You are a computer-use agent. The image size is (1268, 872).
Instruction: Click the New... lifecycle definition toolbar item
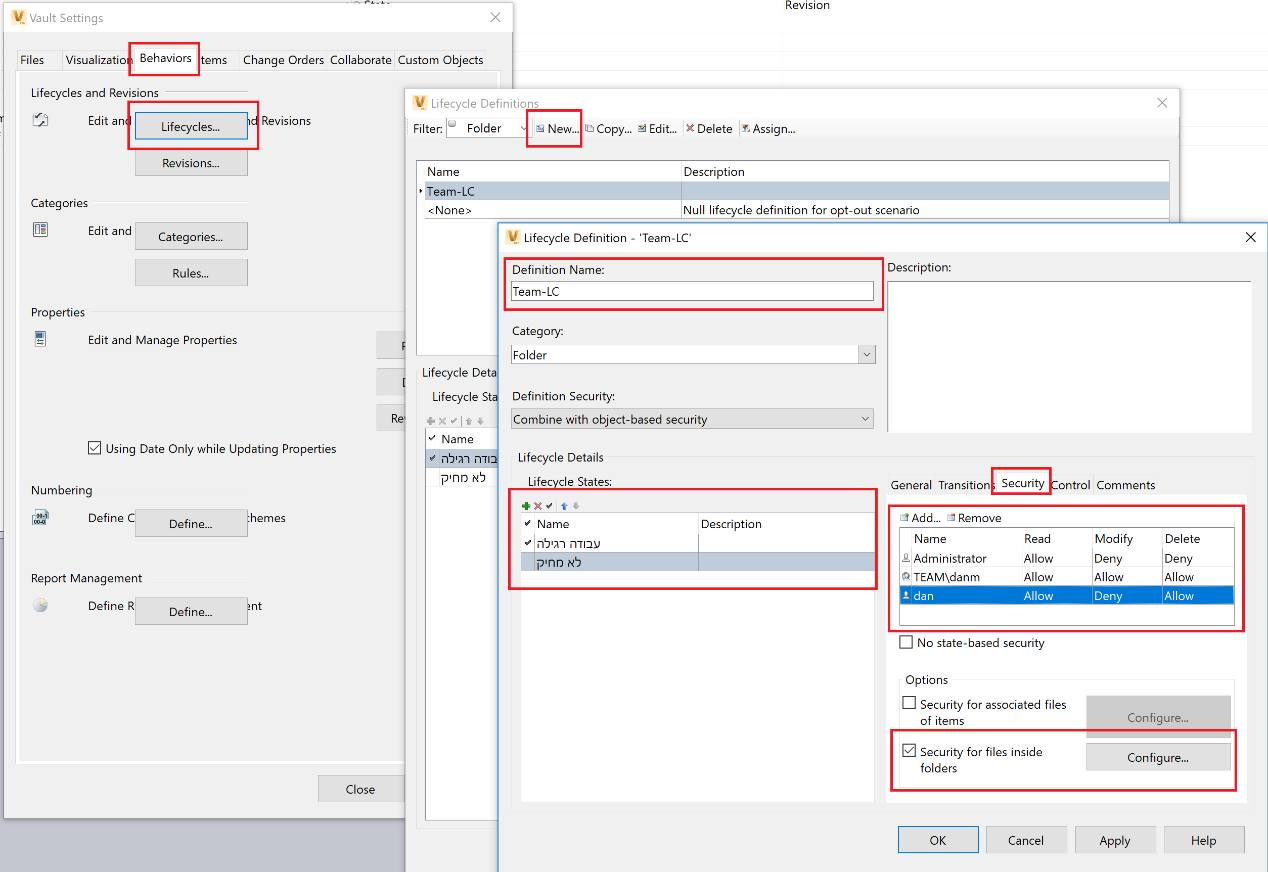tap(556, 129)
